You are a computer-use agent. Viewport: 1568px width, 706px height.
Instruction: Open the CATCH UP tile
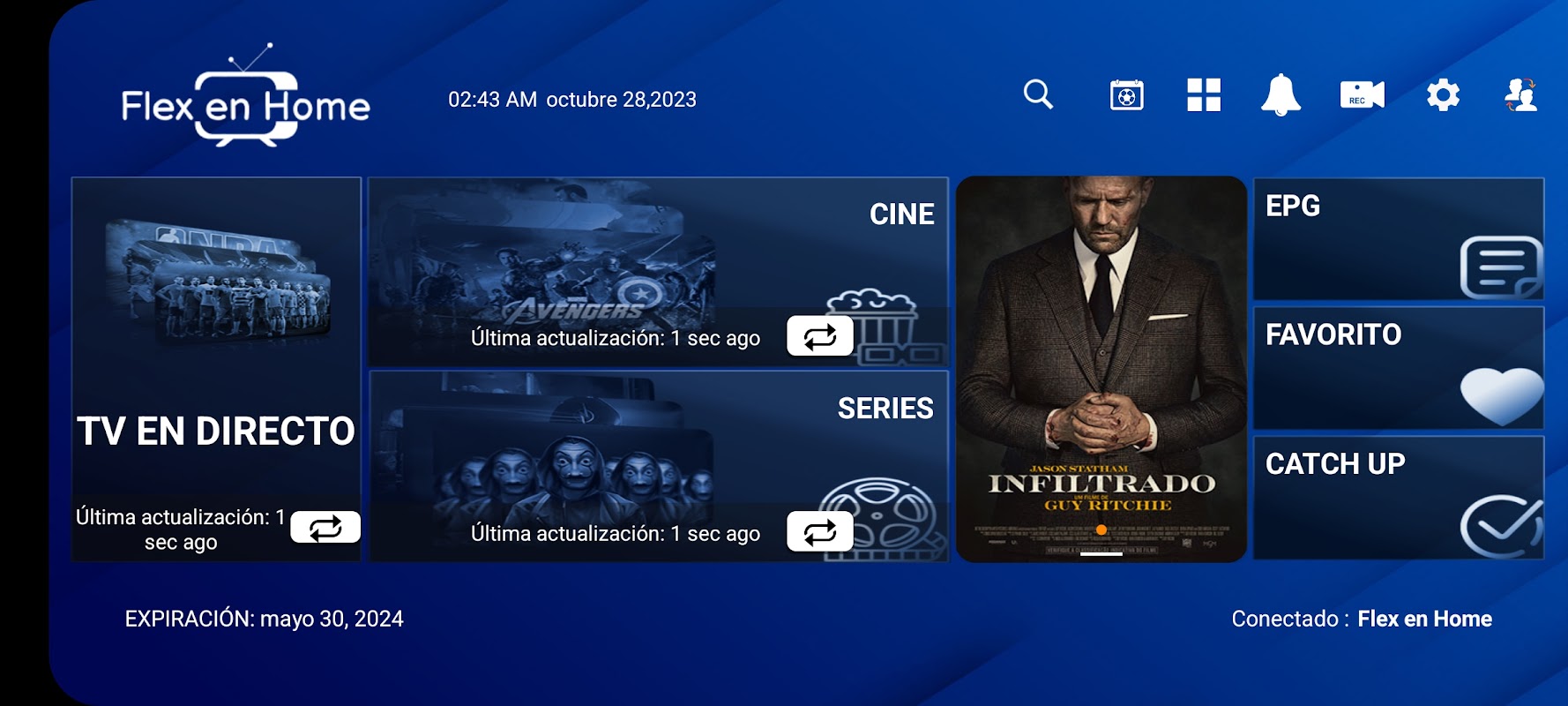pyautogui.click(x=1399, y=498)
